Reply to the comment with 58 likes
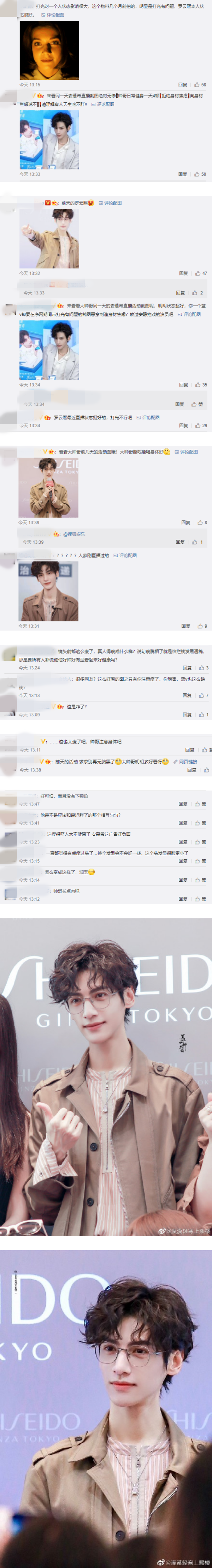Viewport: 212px width, 1568px height. click(x=183, y=85)
